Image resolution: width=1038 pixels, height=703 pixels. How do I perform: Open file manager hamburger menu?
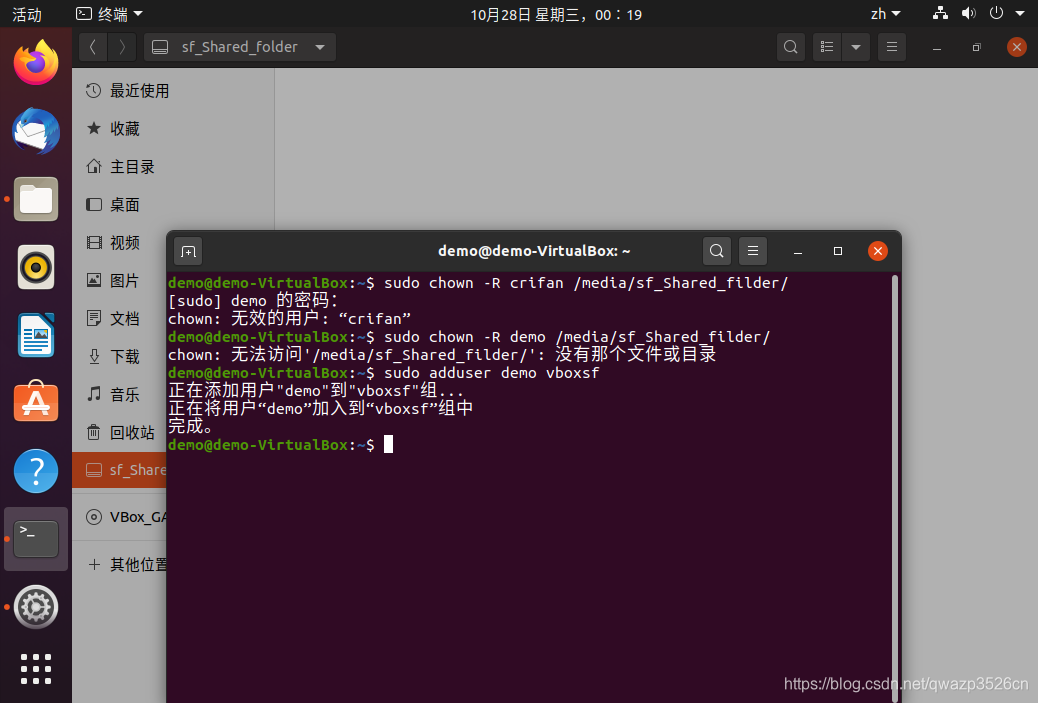(892, 47)
